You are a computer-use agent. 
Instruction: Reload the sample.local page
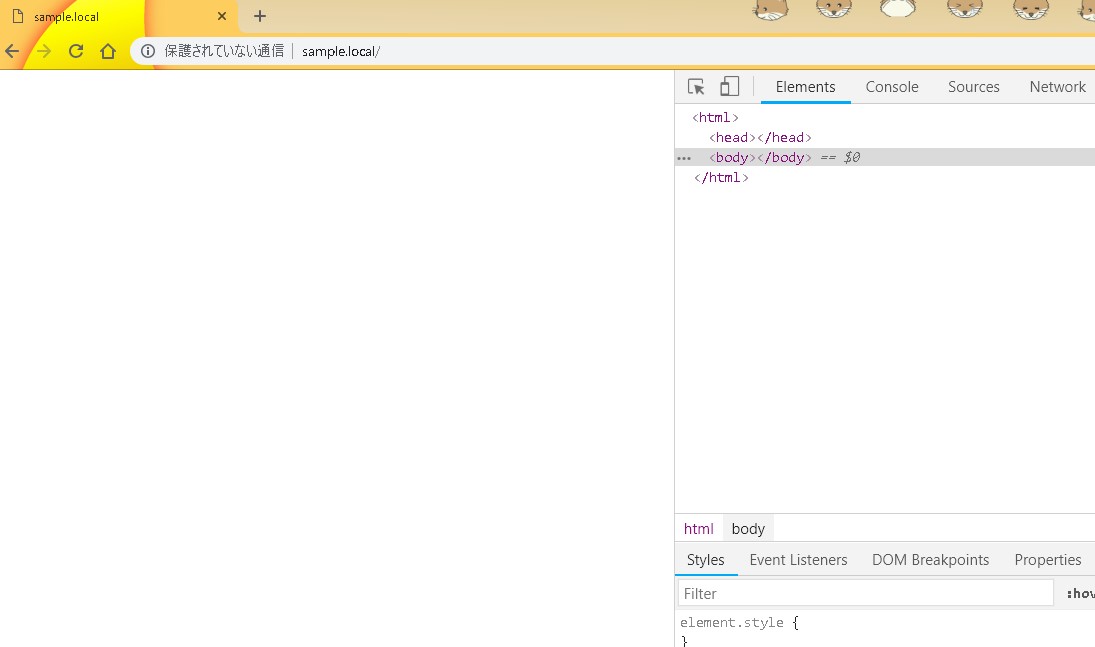coord(76,52)
